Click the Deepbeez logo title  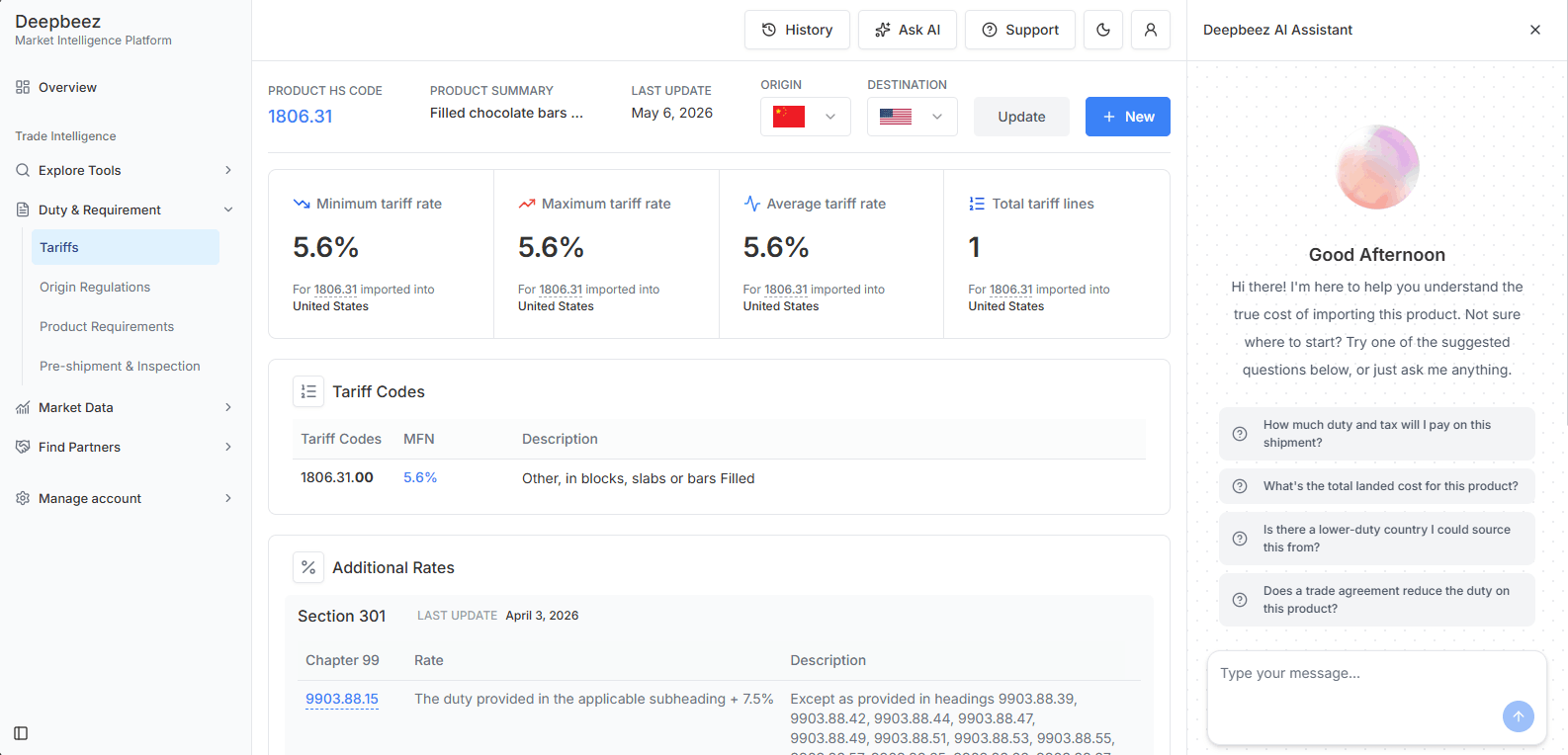57,21
